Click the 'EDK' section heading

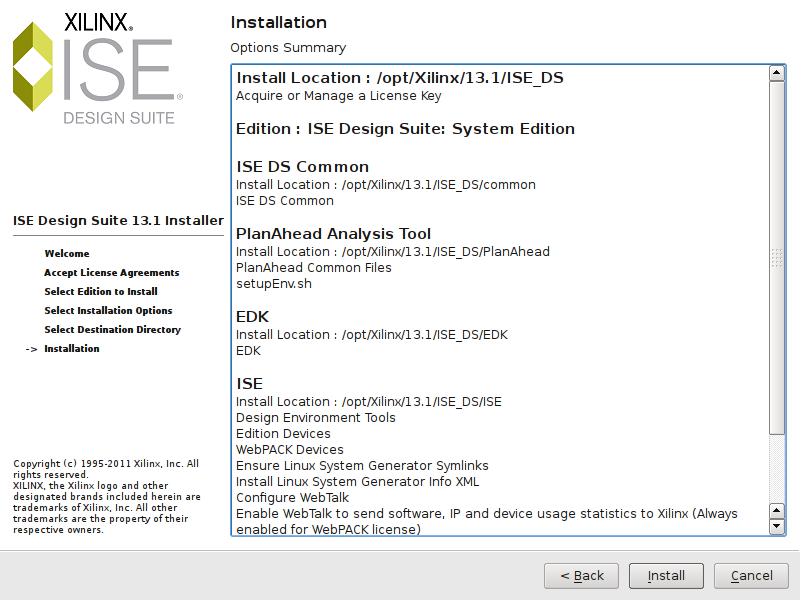click(x=253, y=317)
